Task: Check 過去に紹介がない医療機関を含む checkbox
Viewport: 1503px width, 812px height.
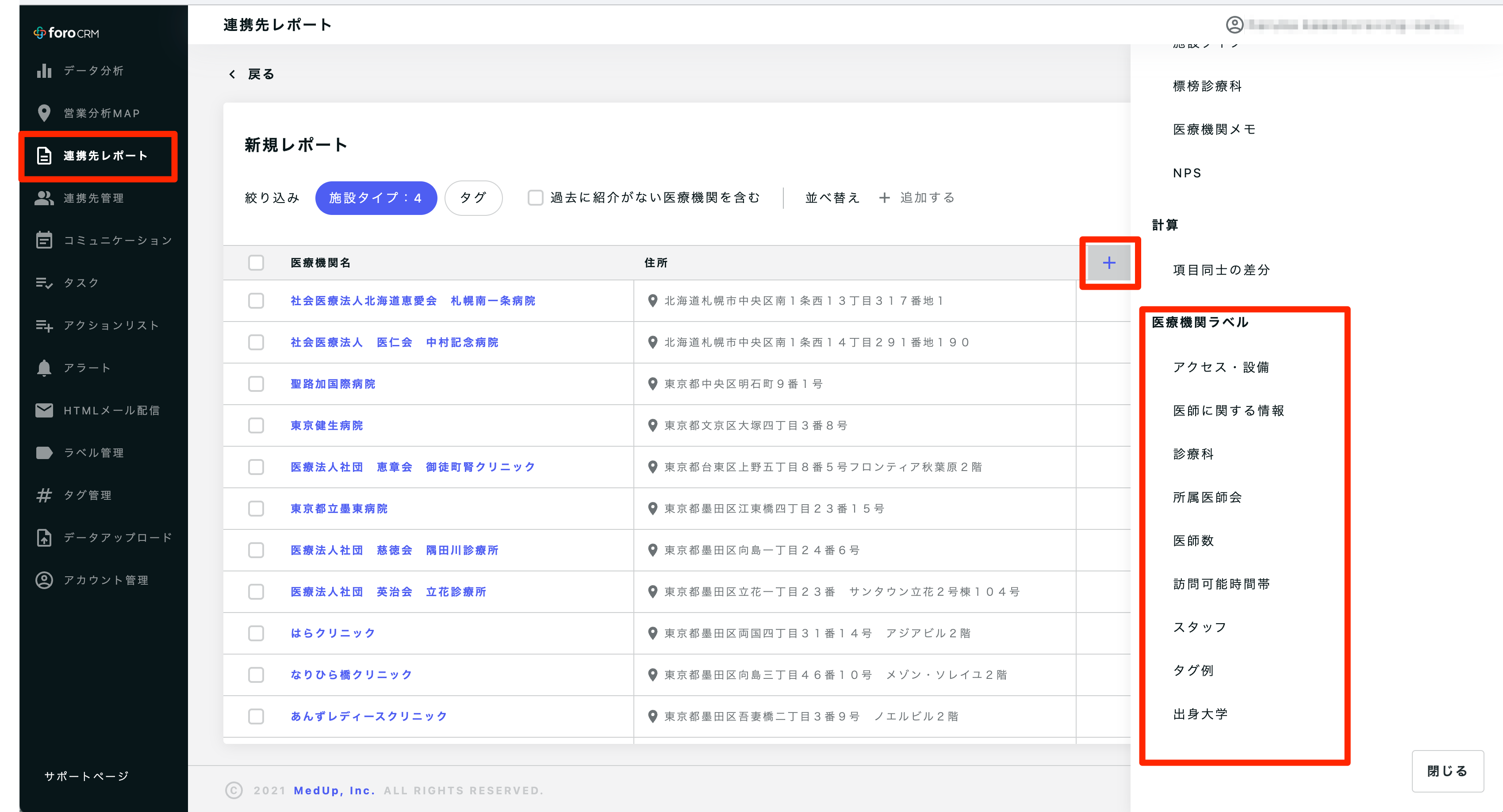Action: coord(535,198)
